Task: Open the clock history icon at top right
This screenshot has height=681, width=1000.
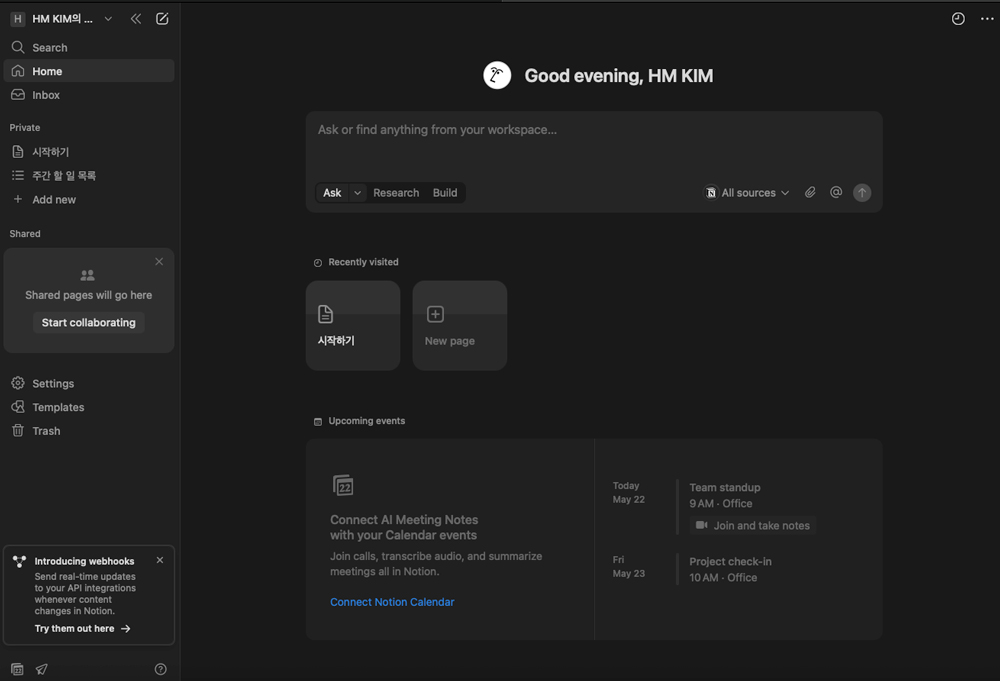Action: [958, 19]
